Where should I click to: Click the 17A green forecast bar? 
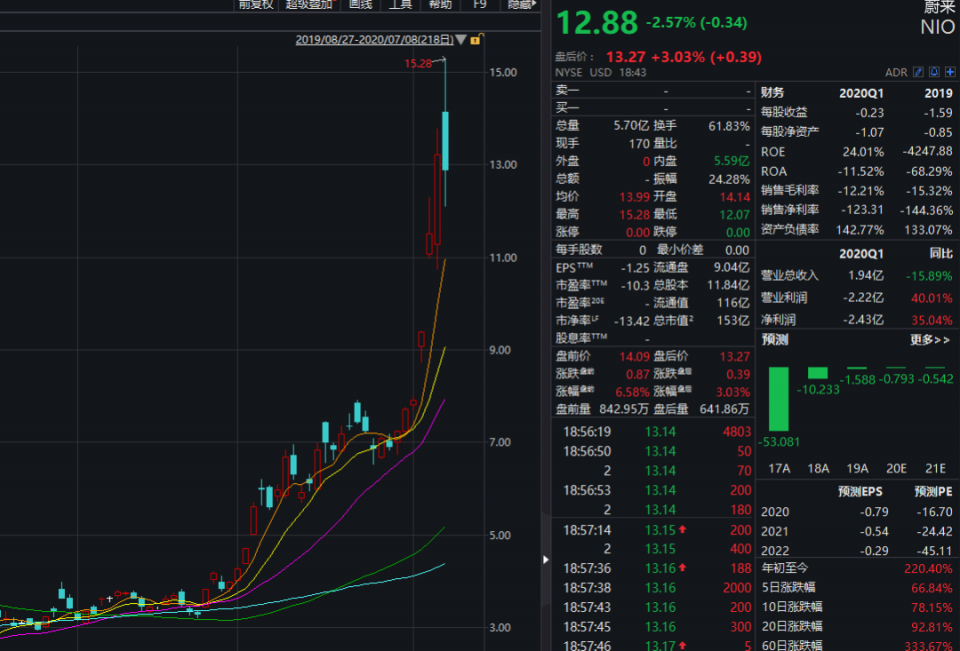pyautogui.click(x=778, y=398)
